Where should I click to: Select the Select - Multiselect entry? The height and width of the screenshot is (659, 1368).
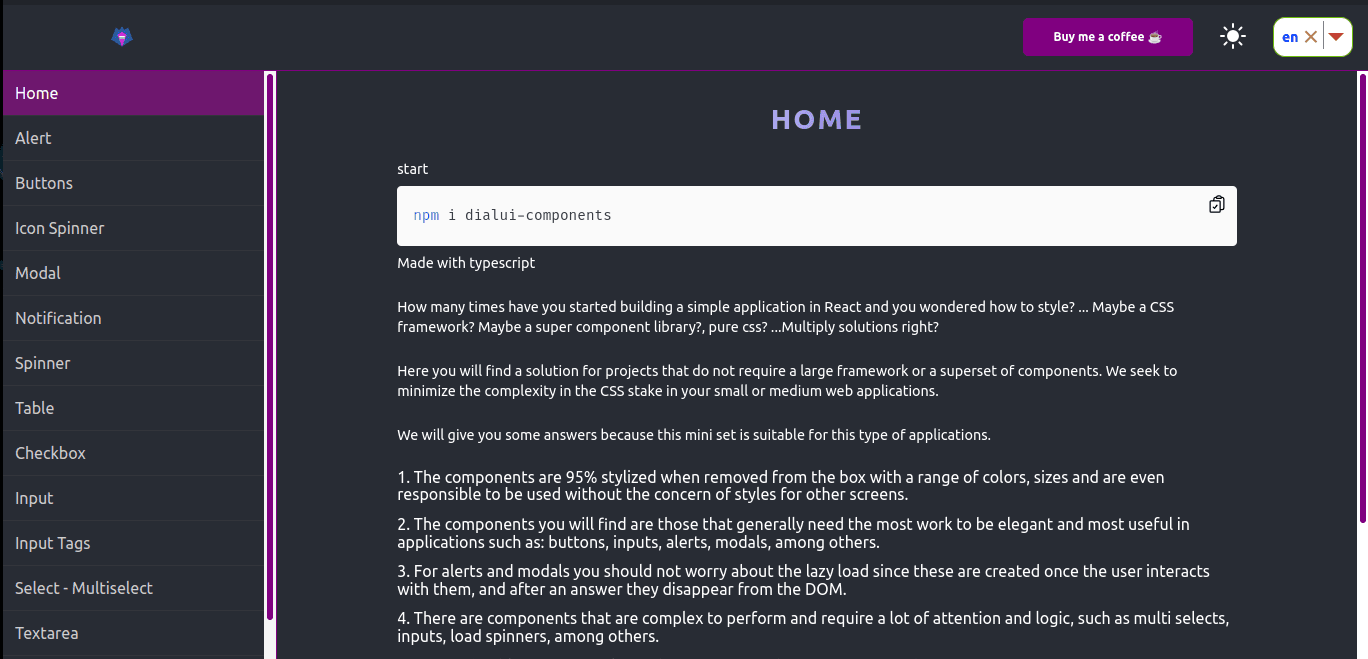(x=133, y=588)
